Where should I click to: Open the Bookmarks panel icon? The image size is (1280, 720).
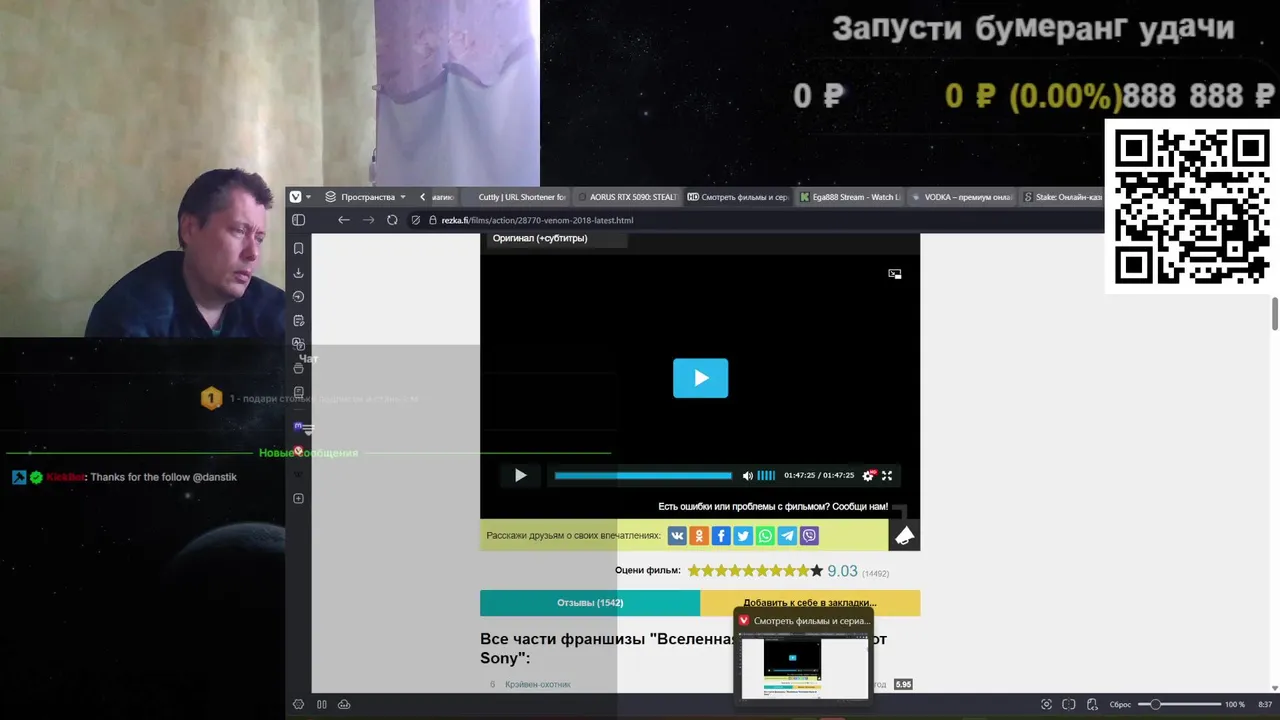[298, 248]
